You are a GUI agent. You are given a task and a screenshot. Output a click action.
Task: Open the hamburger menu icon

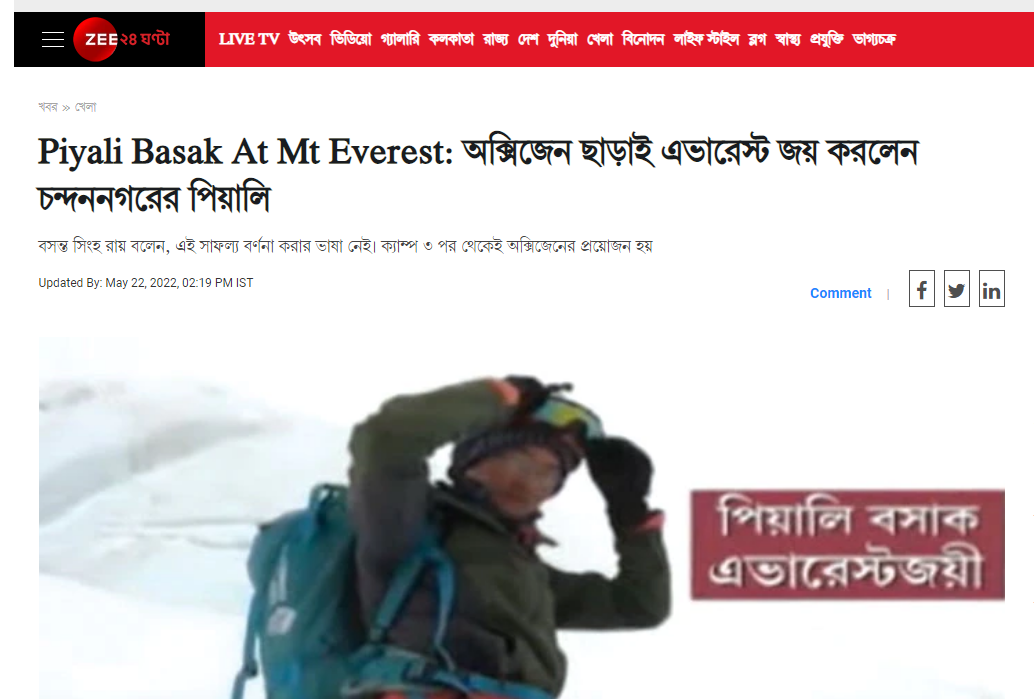pyautogui.click(x=53, y=40)
